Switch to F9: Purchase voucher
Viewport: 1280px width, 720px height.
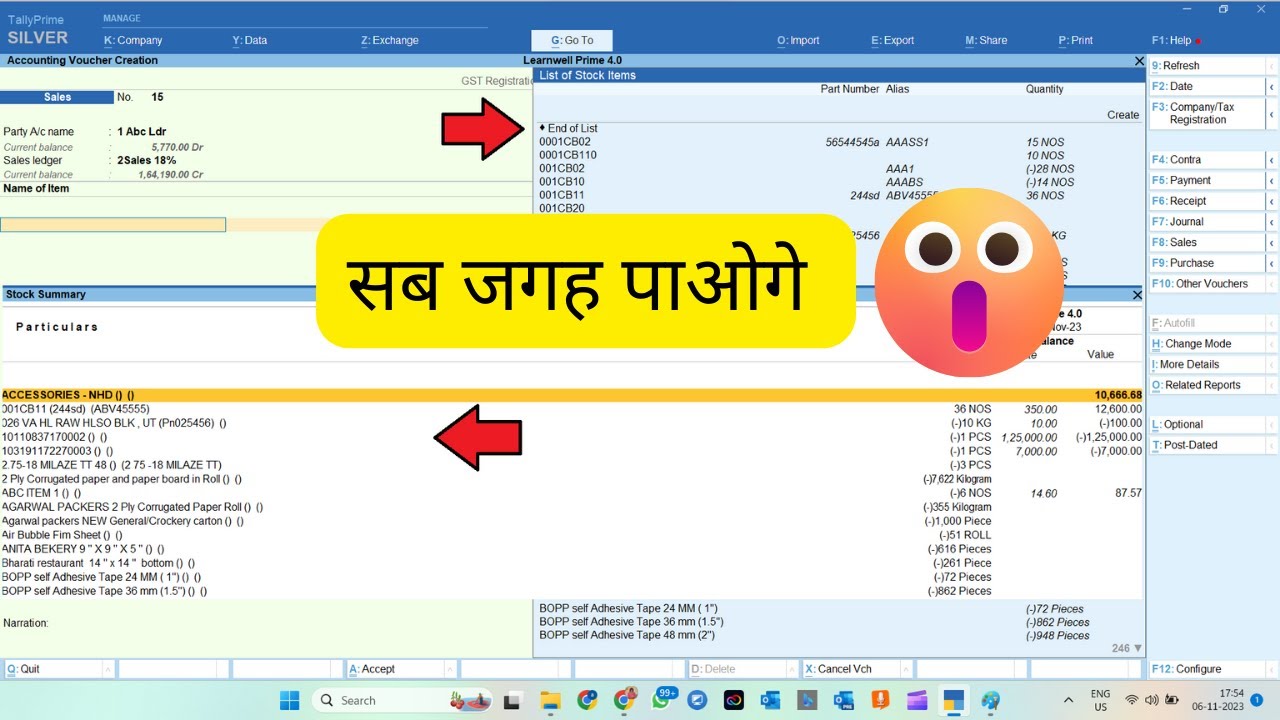click(1207, 263)
